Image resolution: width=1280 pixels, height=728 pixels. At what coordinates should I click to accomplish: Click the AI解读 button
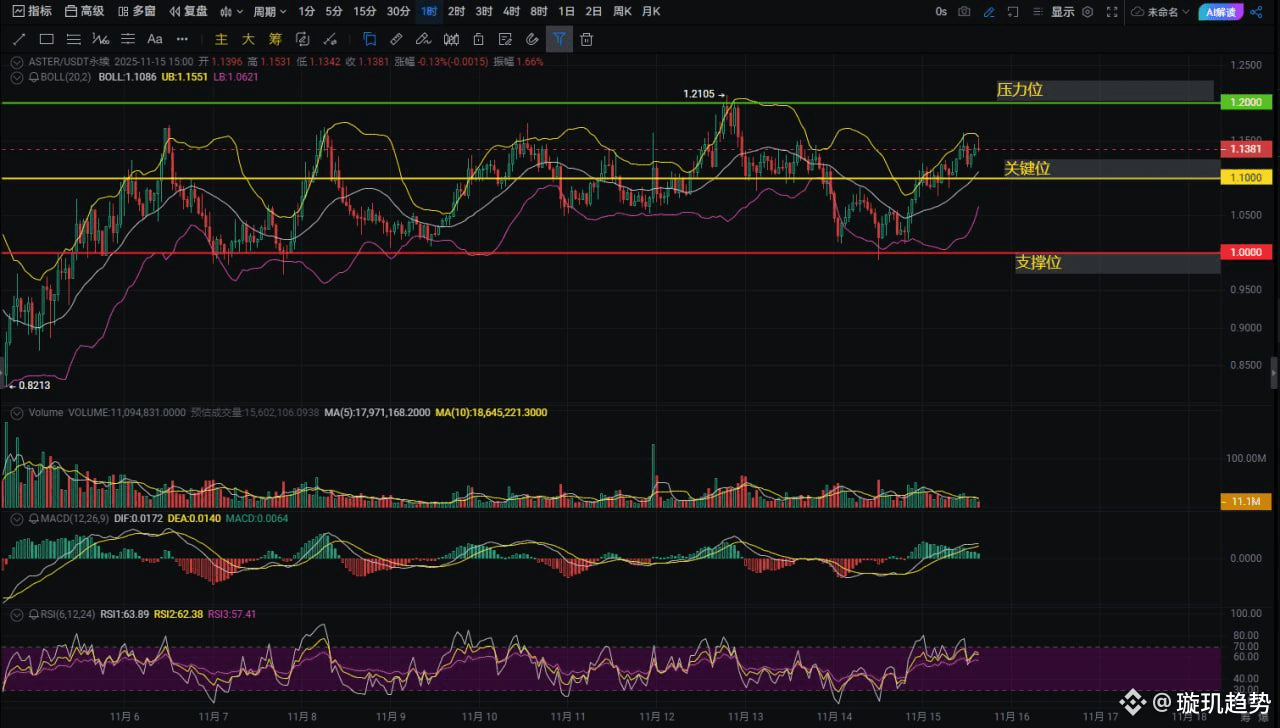coord(1219,12)
